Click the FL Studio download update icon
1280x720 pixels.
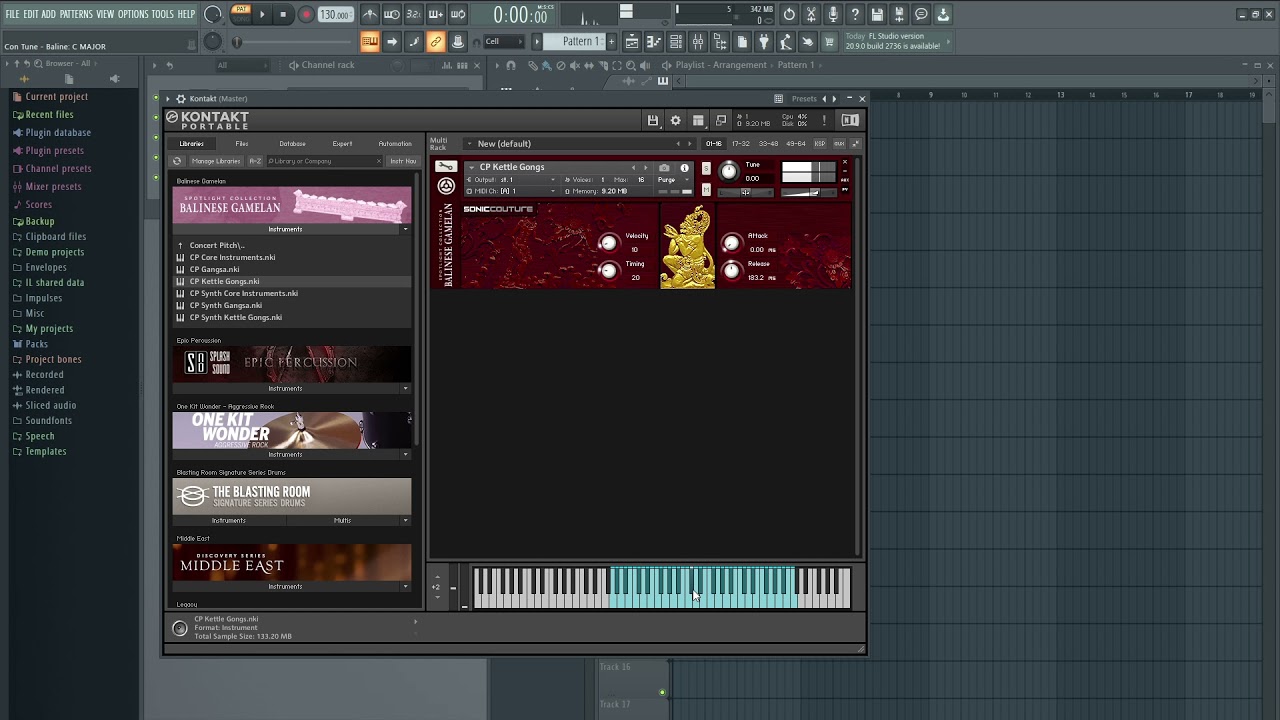(943, 14)
